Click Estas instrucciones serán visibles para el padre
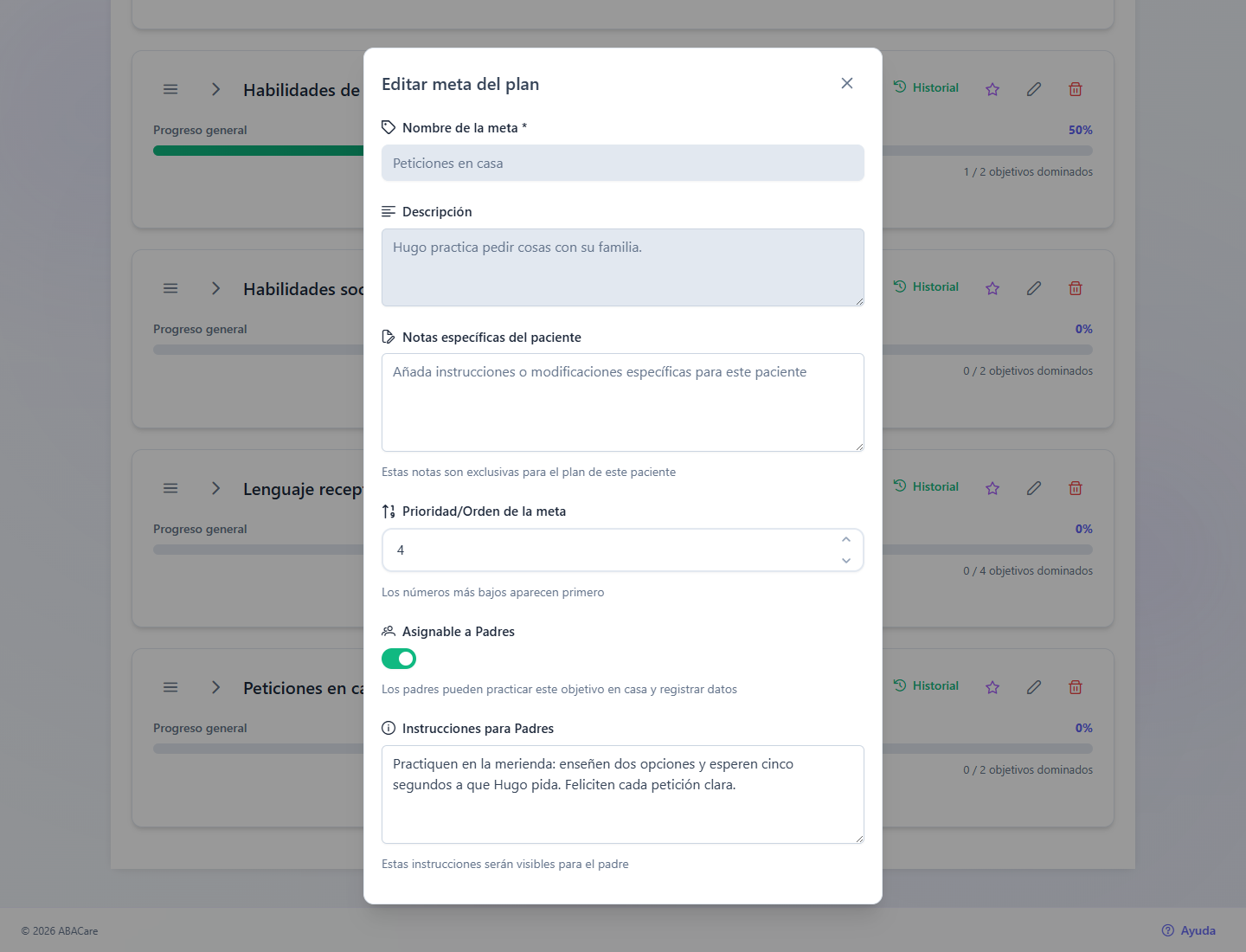 point(505,864)
